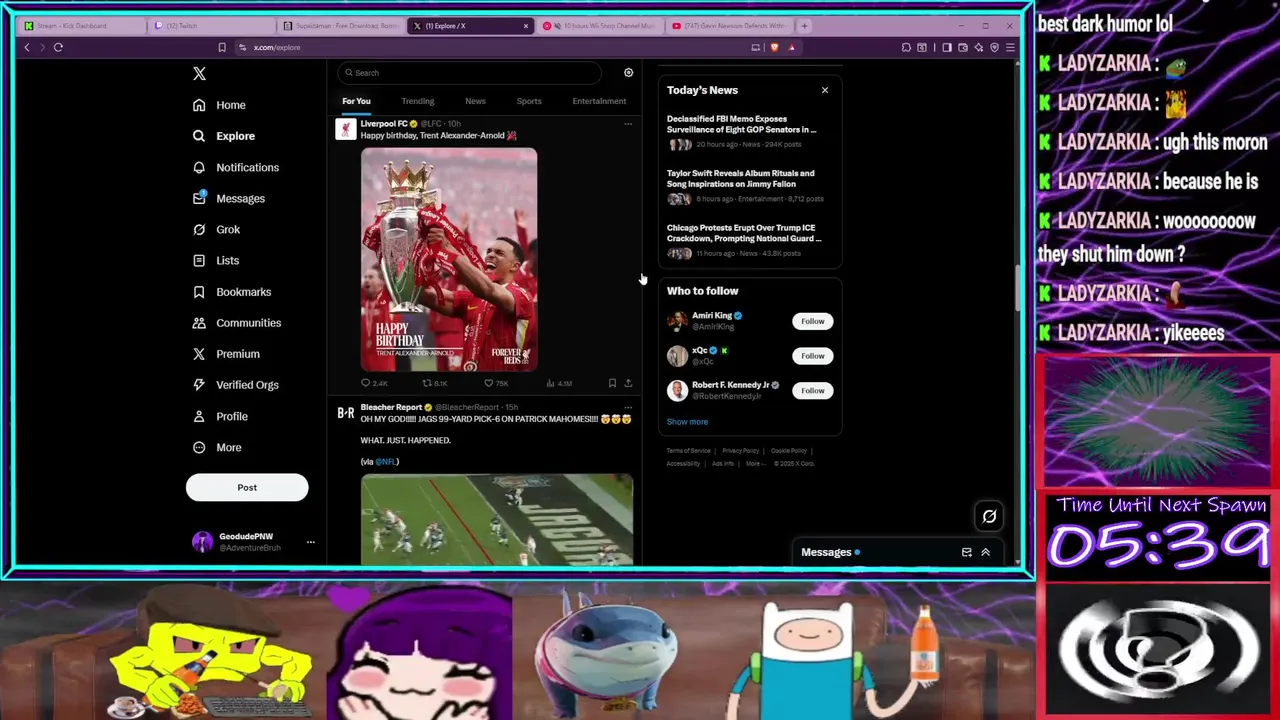This screenshot has width=1280, height=720.
Task: Open Explore settings gear icon
Action: click(628, 73)
